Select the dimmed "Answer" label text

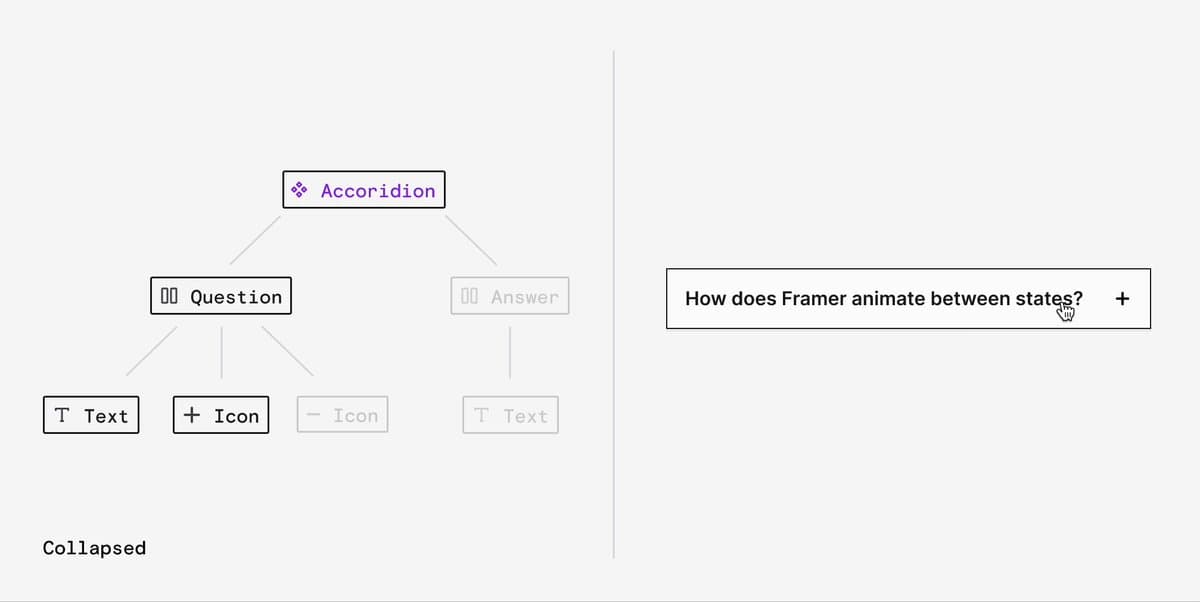pyautogui.click(x=525, y=297)
